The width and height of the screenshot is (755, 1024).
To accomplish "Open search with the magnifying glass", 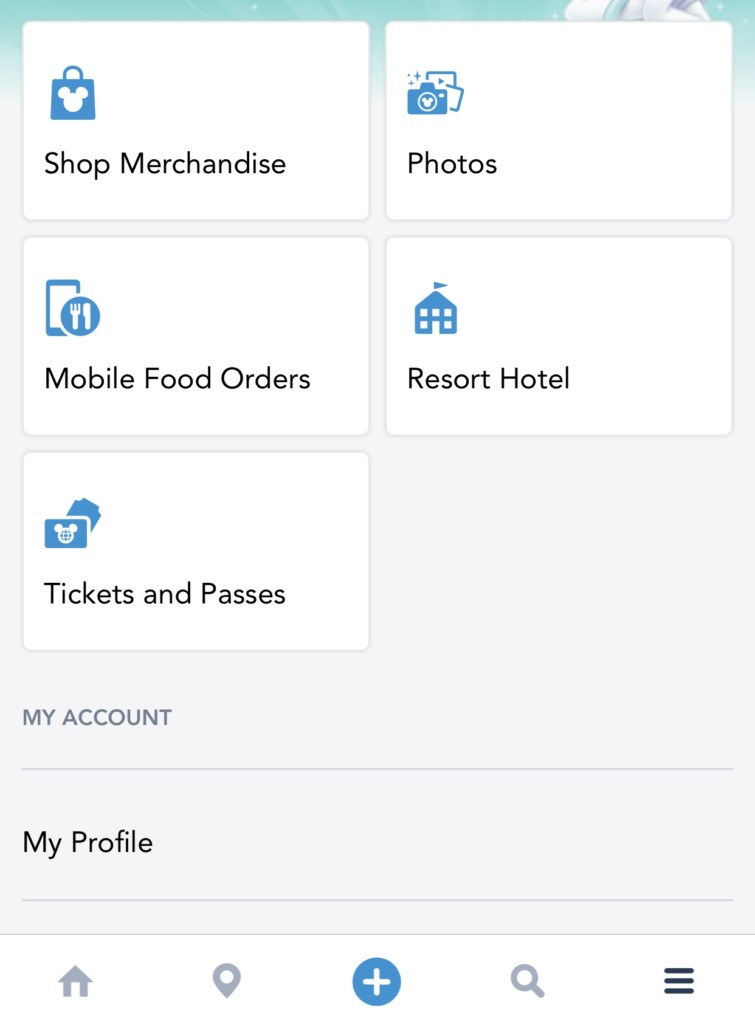I will pyautogui.click(x=527, y=981).
